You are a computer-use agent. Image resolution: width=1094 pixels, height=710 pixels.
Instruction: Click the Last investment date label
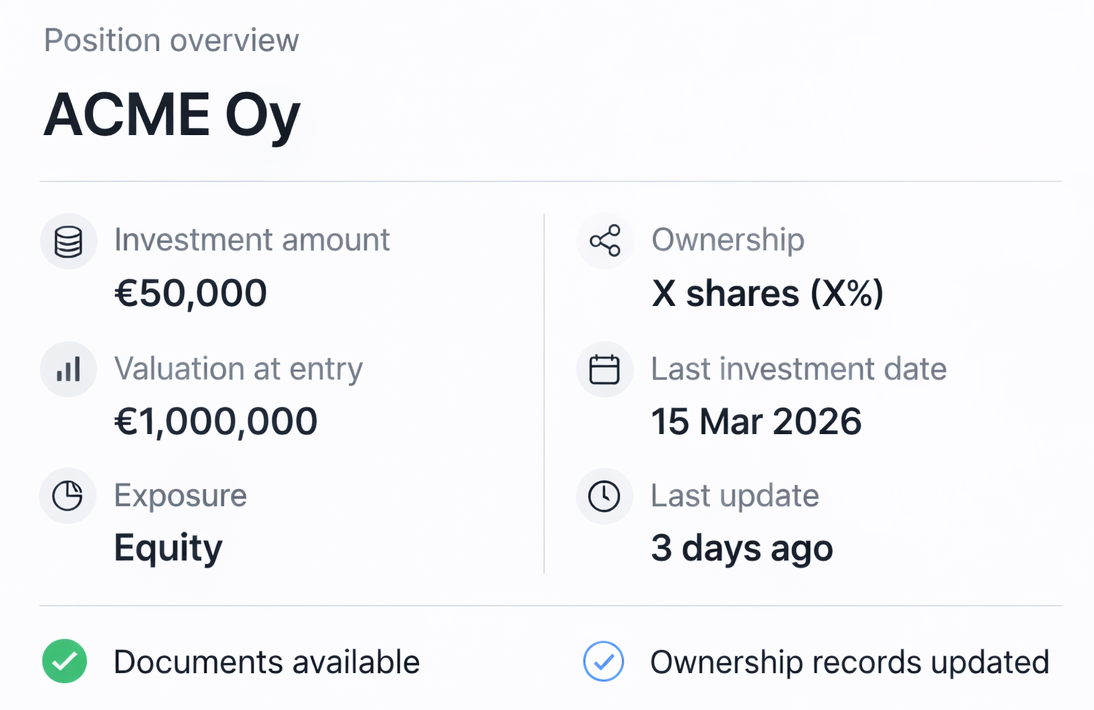798,369
